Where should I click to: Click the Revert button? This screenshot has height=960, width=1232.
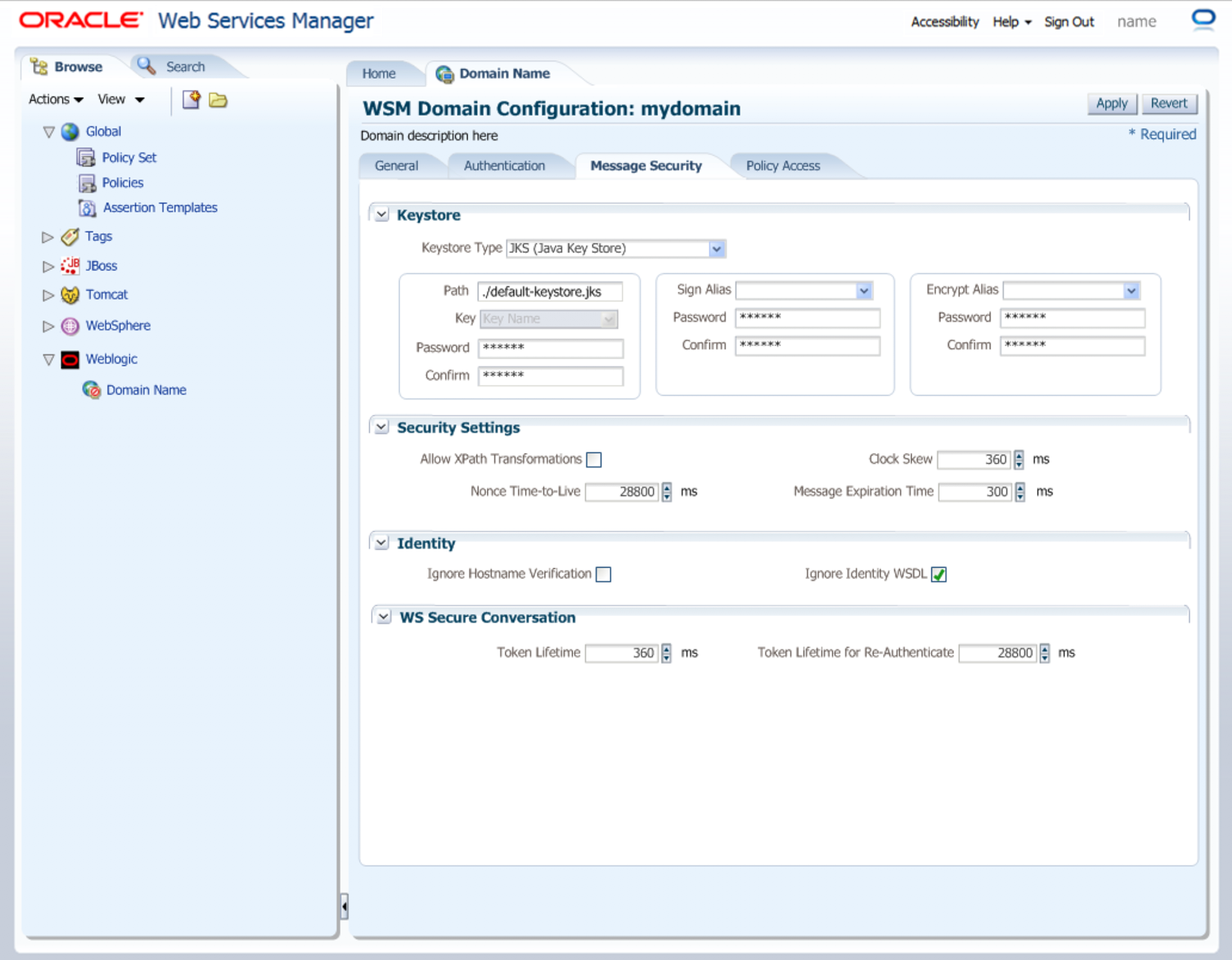pos(1168,104)
